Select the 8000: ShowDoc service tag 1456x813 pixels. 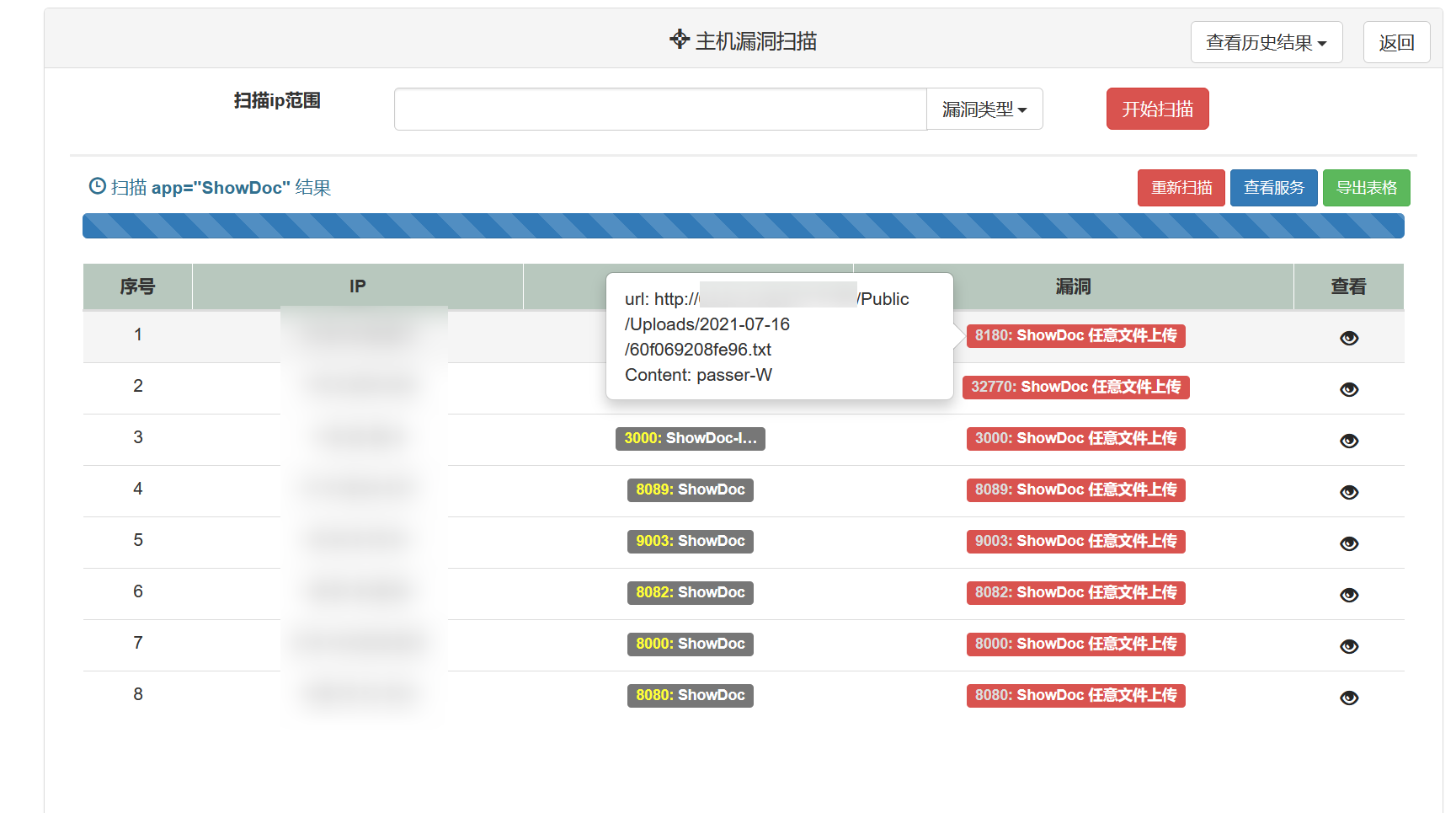(x=691, y=645)
